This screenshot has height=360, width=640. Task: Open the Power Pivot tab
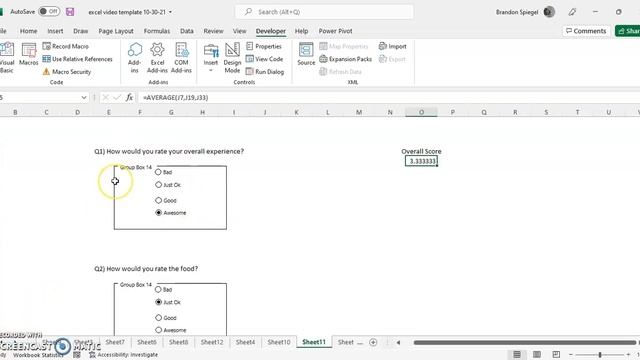point(336,31)
